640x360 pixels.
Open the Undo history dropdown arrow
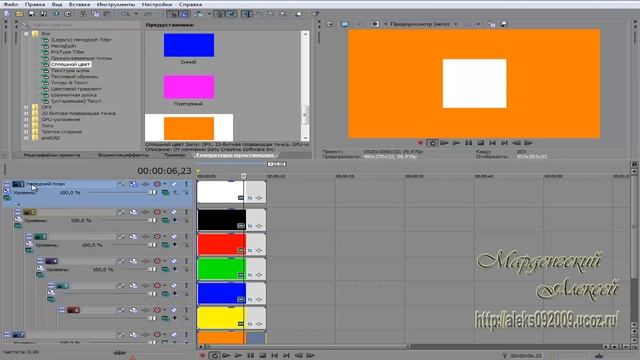click(136, 14)
